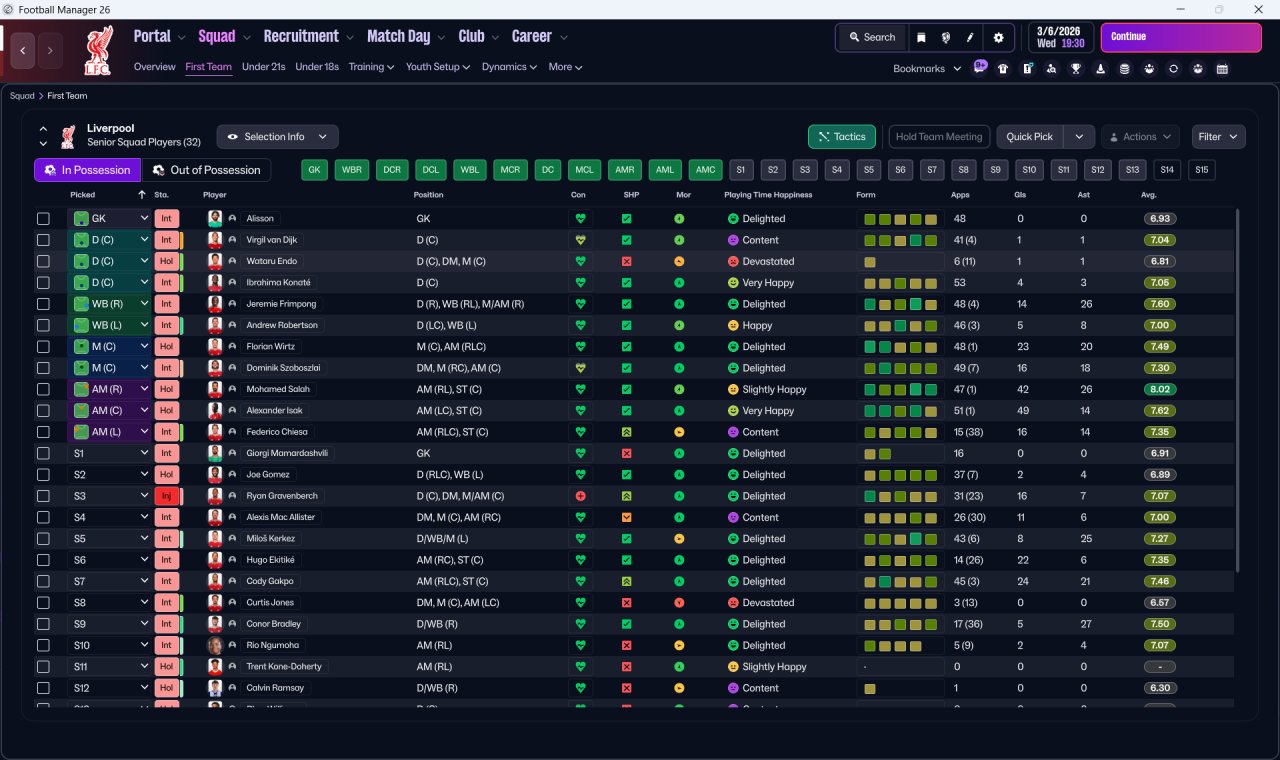Open the trophy competitions bookmark icon

1076,69
